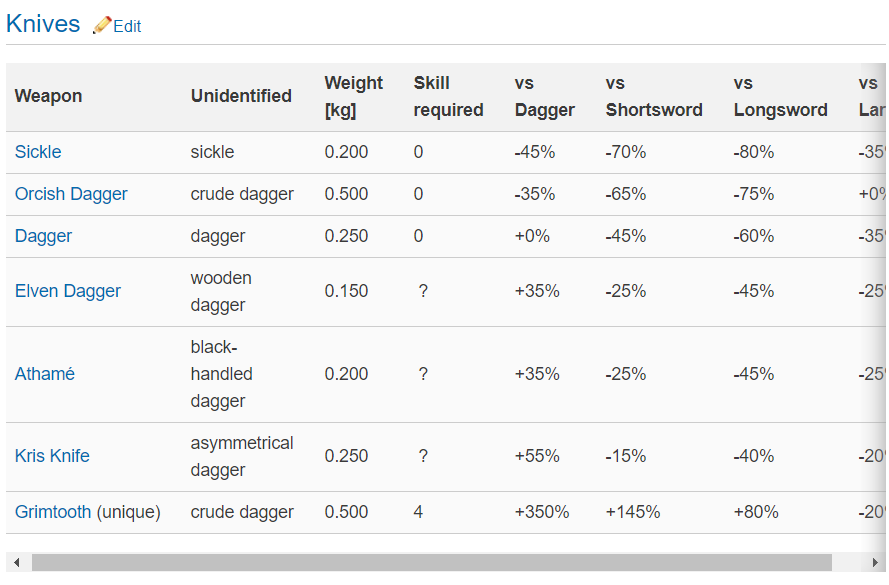Click the Weapon column header
This screenshot has height=585, width=889.
(48, 96)
